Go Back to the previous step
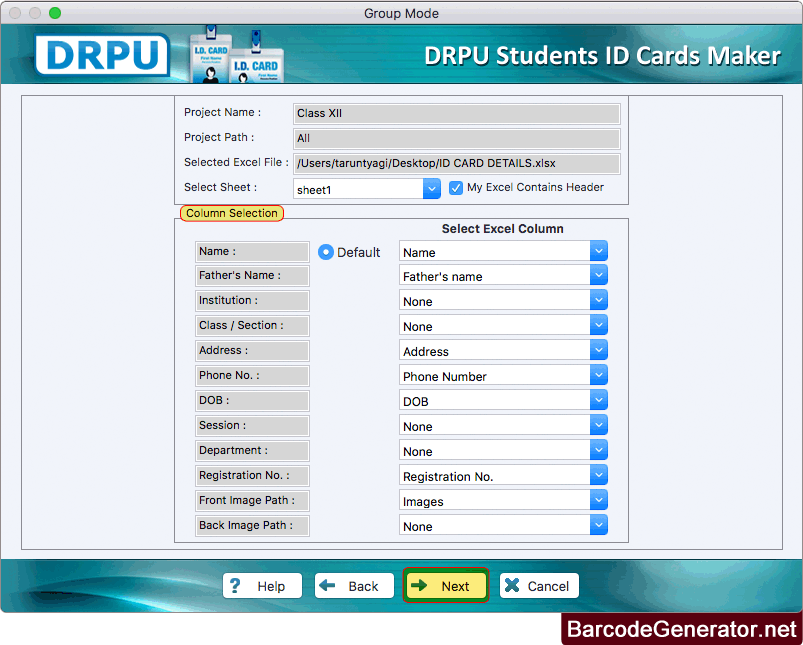The height and width of the screenshot is (645, 803). coord(354,586)
